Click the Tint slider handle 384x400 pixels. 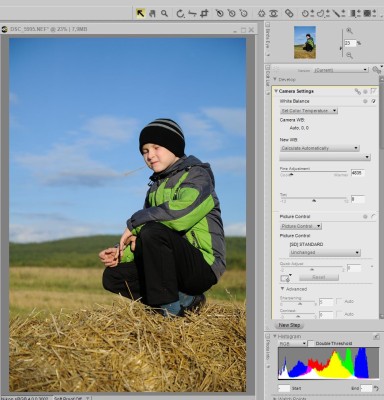pyautogui.click(x=314, y=200)
